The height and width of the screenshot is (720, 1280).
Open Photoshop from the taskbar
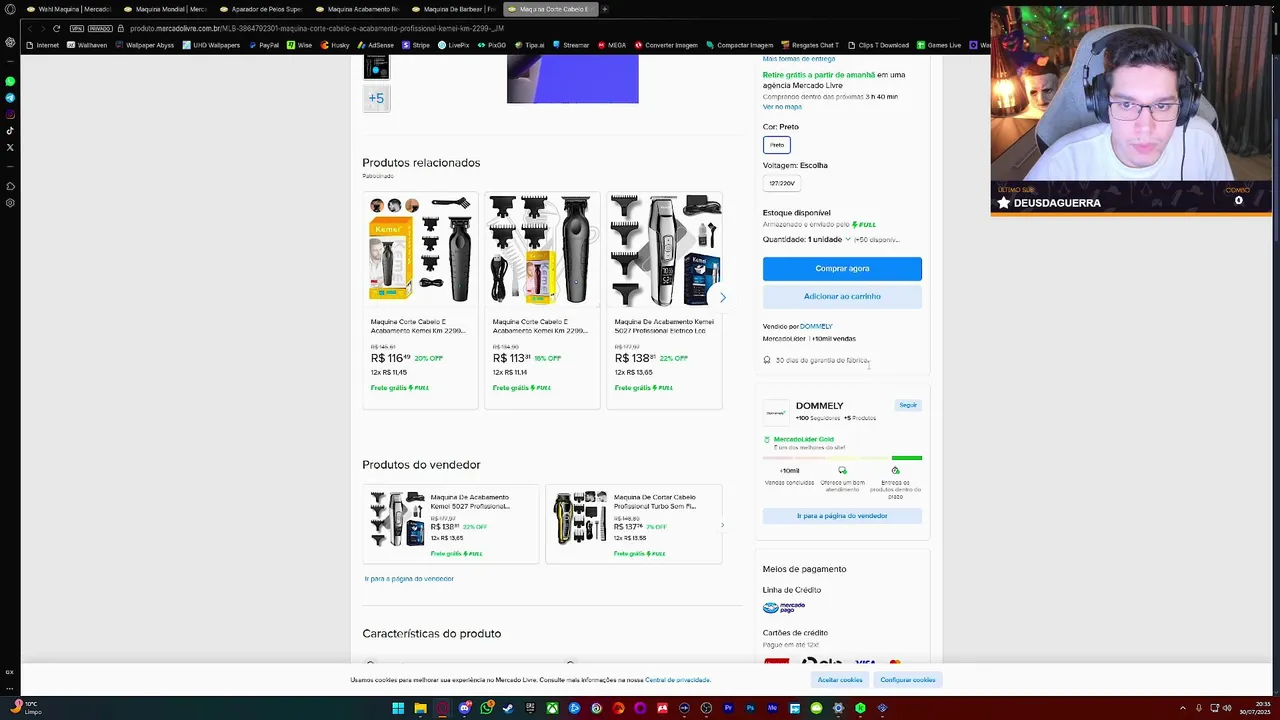[750, 708]
